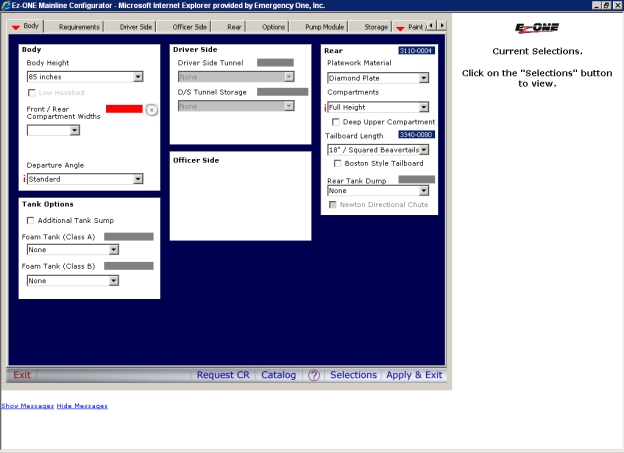The image size is (624, 453).
Task: Click the gray Foam Tank Class B indicator
Action: coord(129,266)
